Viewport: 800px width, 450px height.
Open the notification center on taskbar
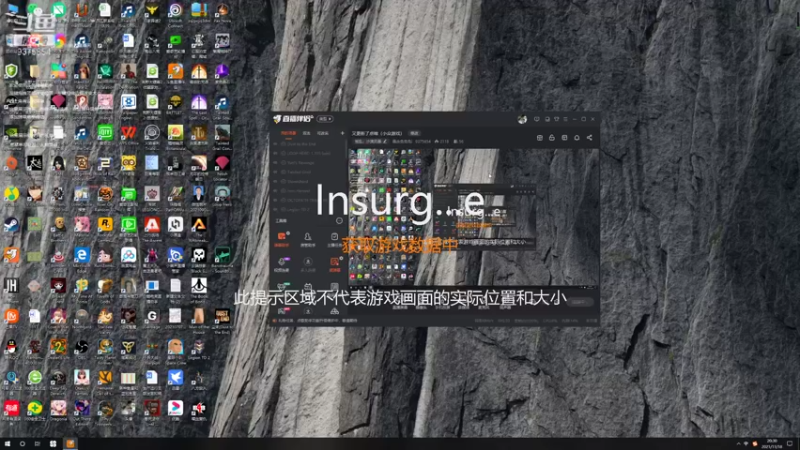790,444
